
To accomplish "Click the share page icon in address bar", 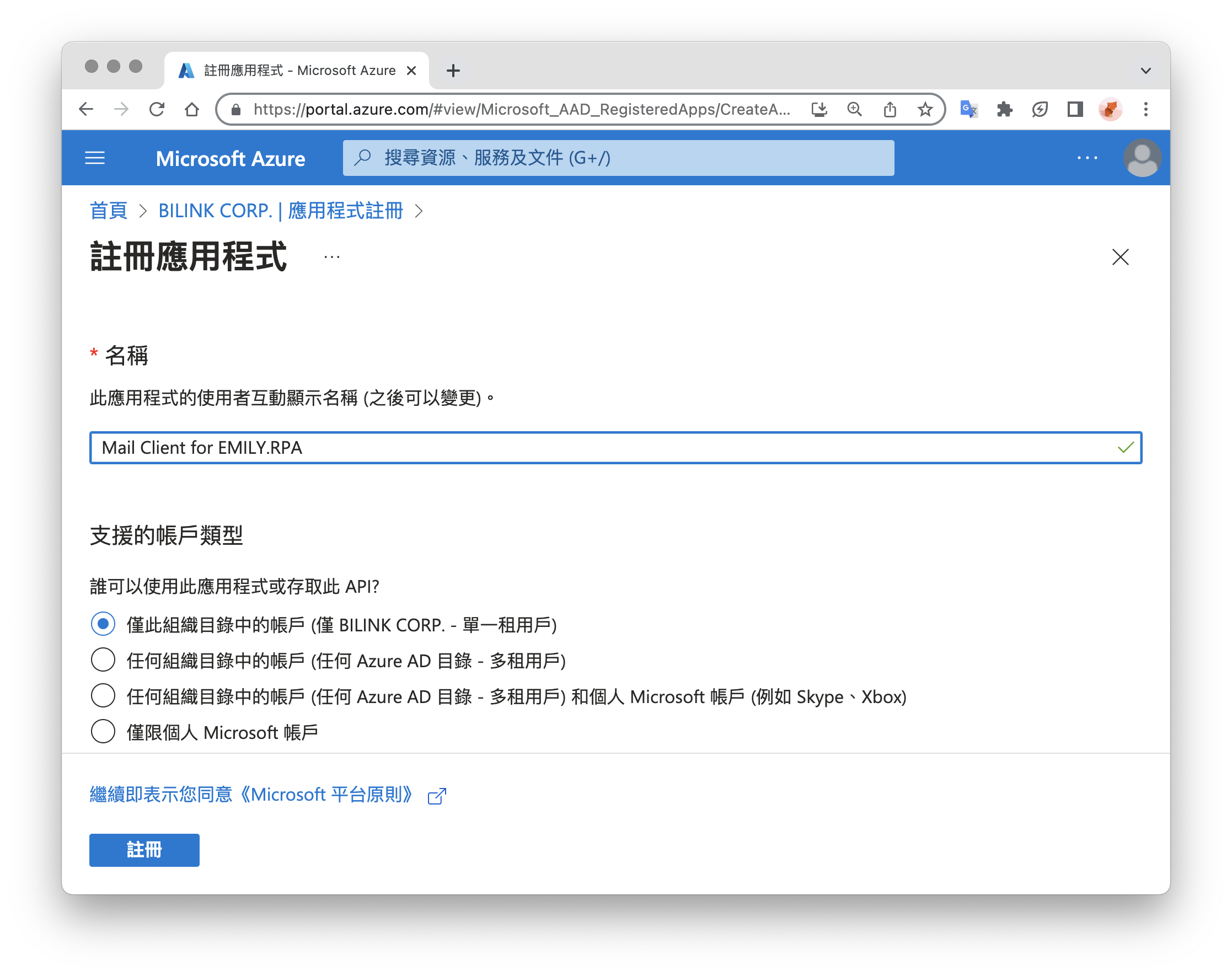I will 890,109.
